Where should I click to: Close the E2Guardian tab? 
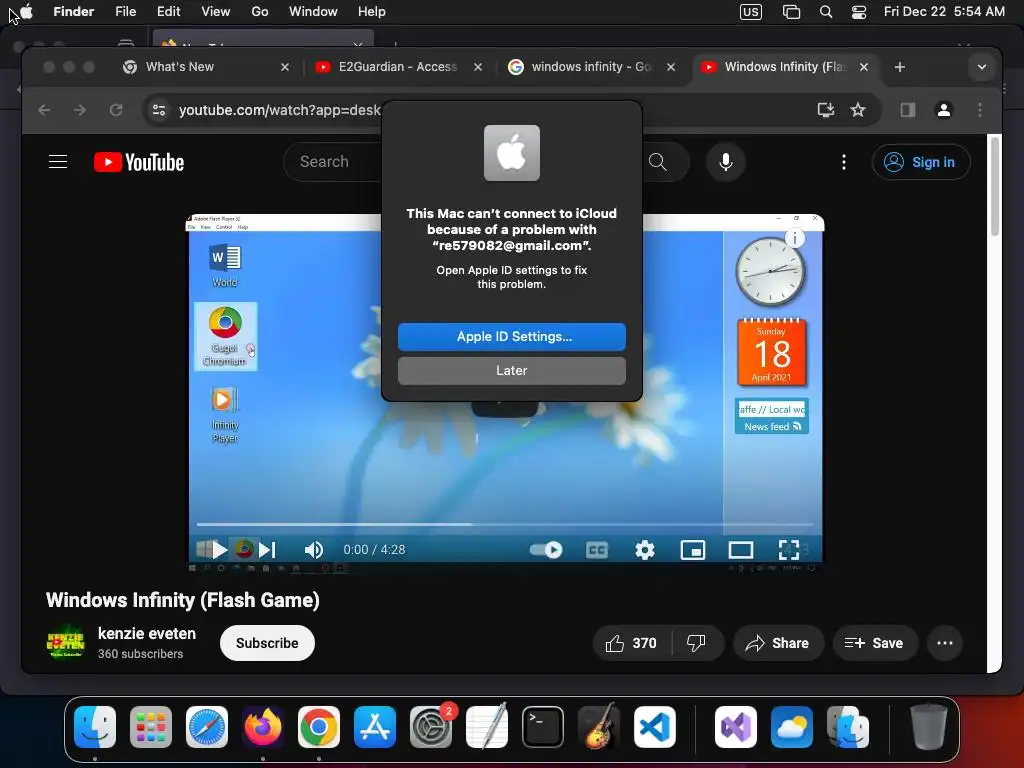click(478, 67)
